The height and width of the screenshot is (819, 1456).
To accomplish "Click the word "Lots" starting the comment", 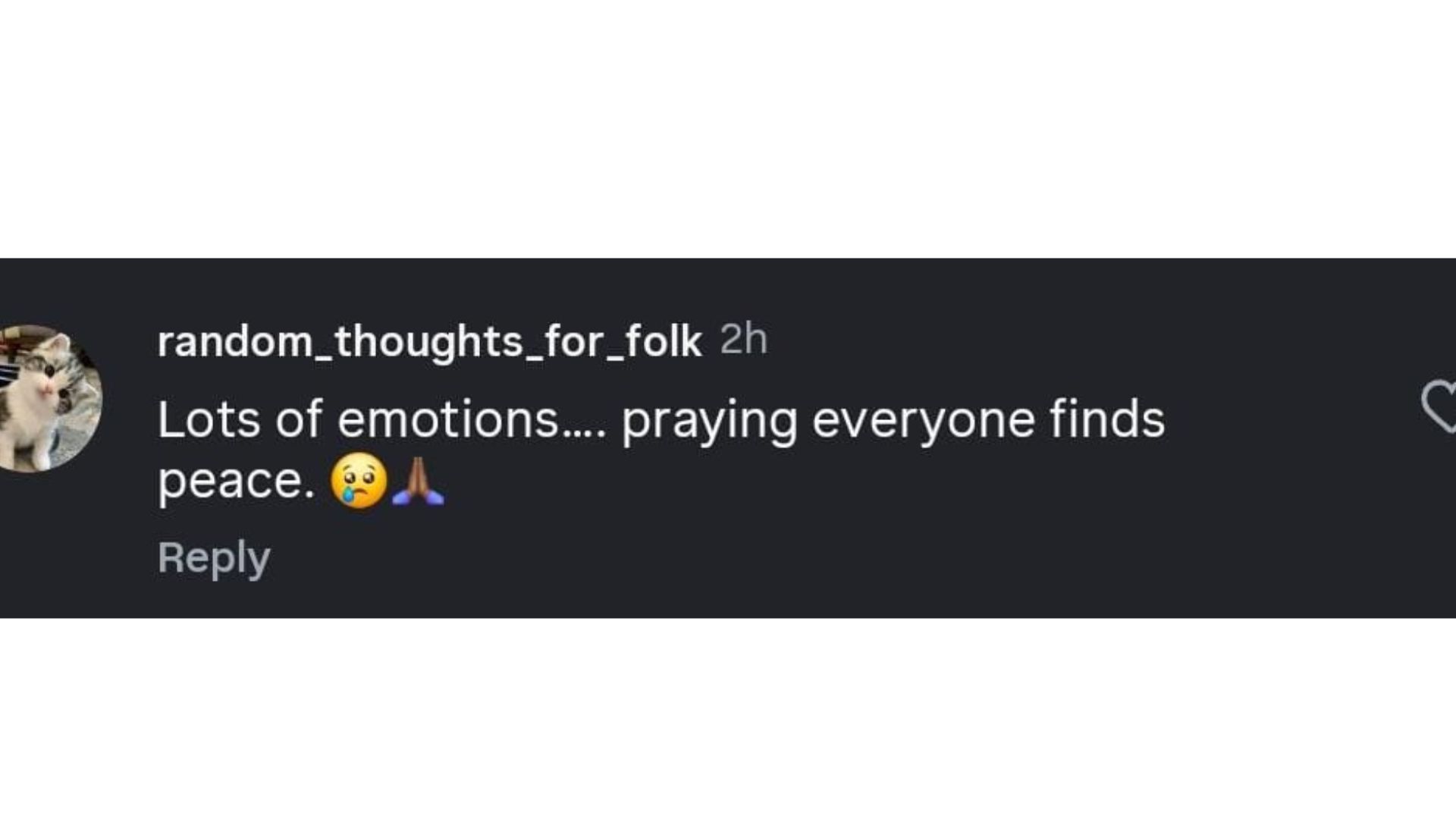I will pos(209,419).
